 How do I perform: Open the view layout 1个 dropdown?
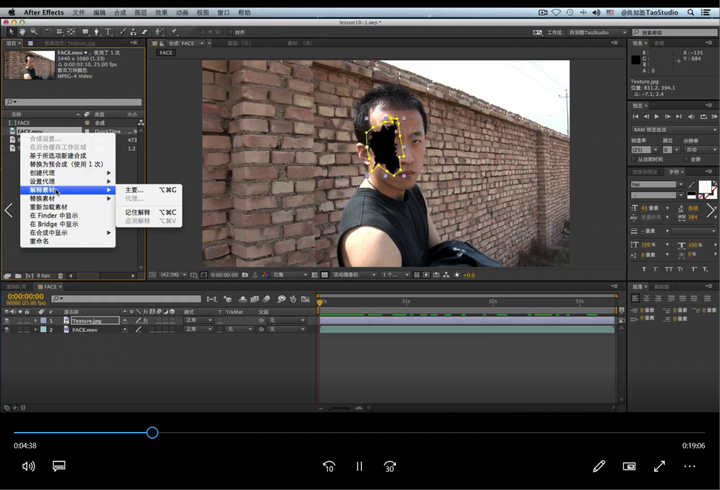point(395,275)
